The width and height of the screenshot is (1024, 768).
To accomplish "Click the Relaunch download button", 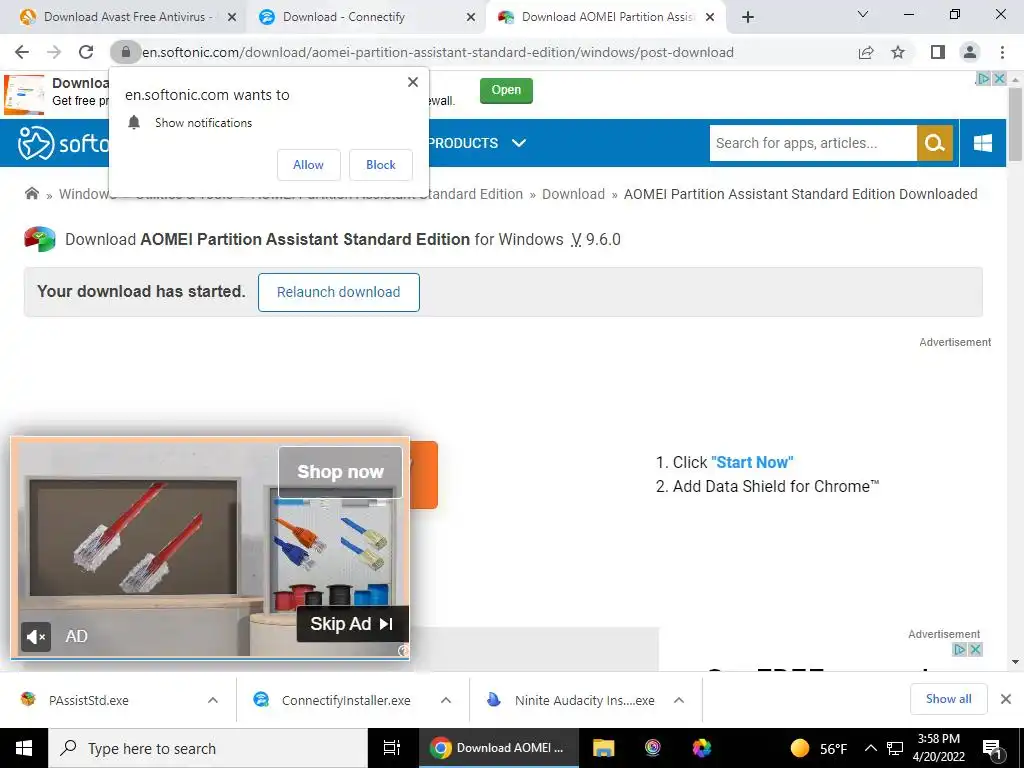I will pyautogui.click(x=338, y=292).
